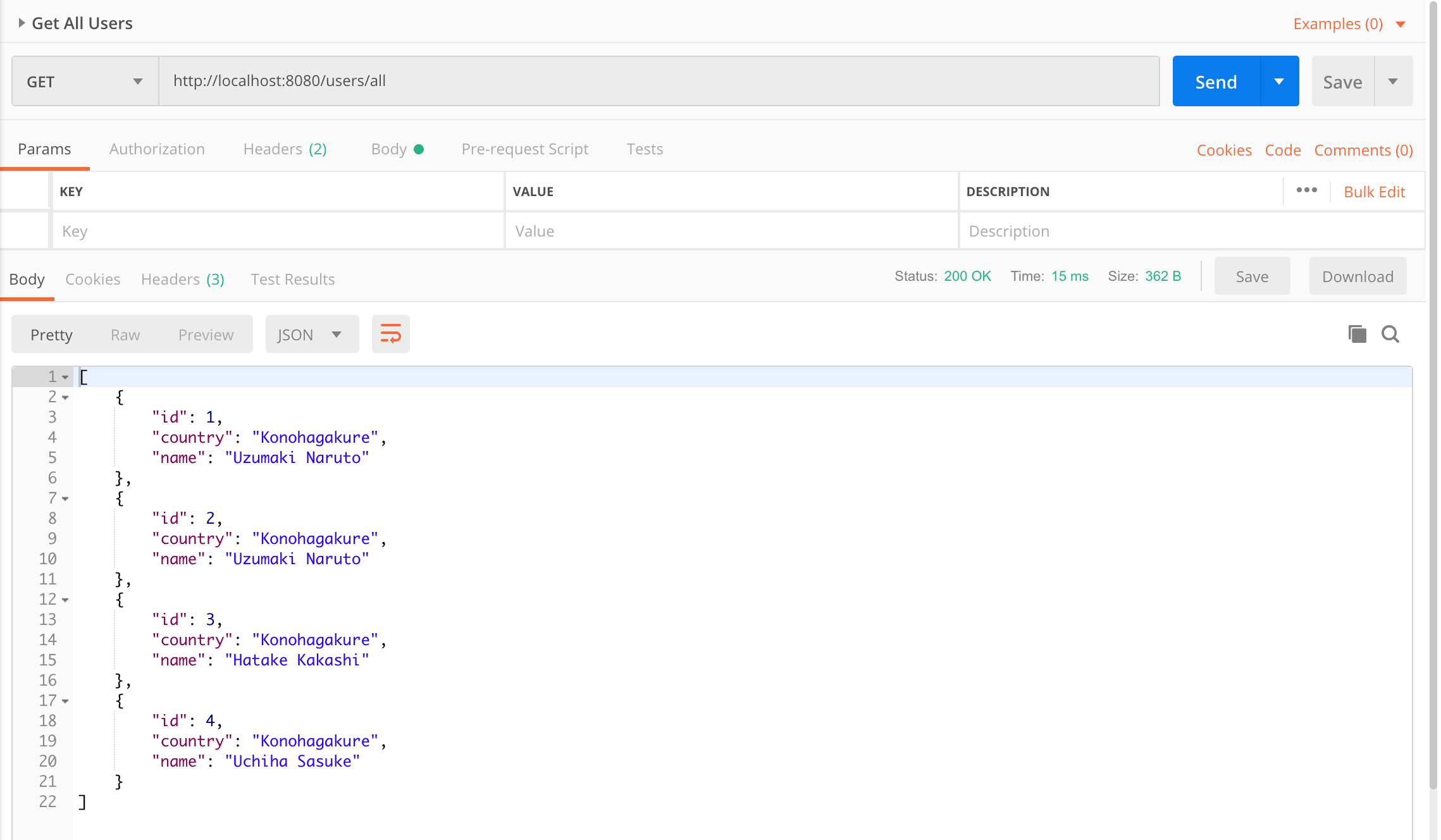Collapse the JSON object at line 7
Viewport: 1441px width, 840px height.
[x=65, y=499]
